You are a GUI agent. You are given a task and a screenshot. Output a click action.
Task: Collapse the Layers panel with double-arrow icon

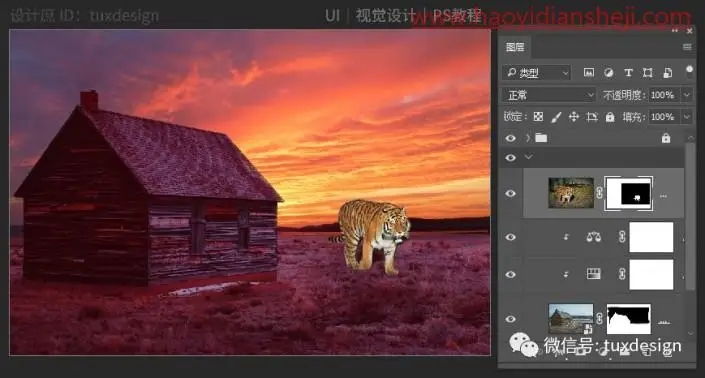pos(675,31)
